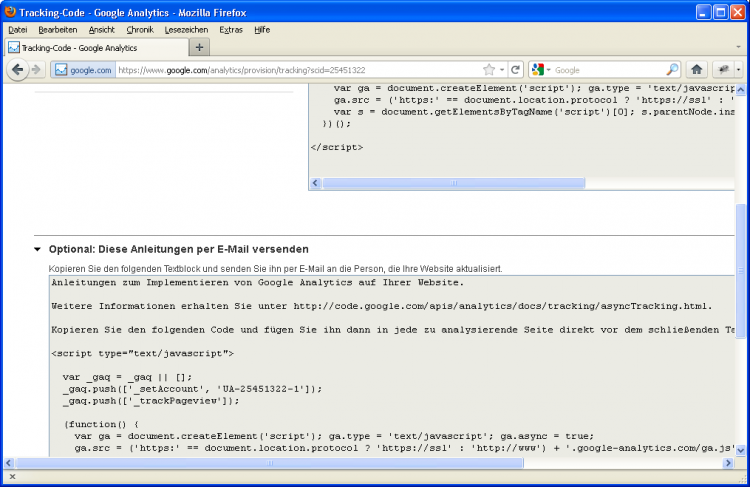Screen dimensions: 750x487
Task: Select the Tracking-Code - Google Analytics tab
Action: [x=90, y=48]
